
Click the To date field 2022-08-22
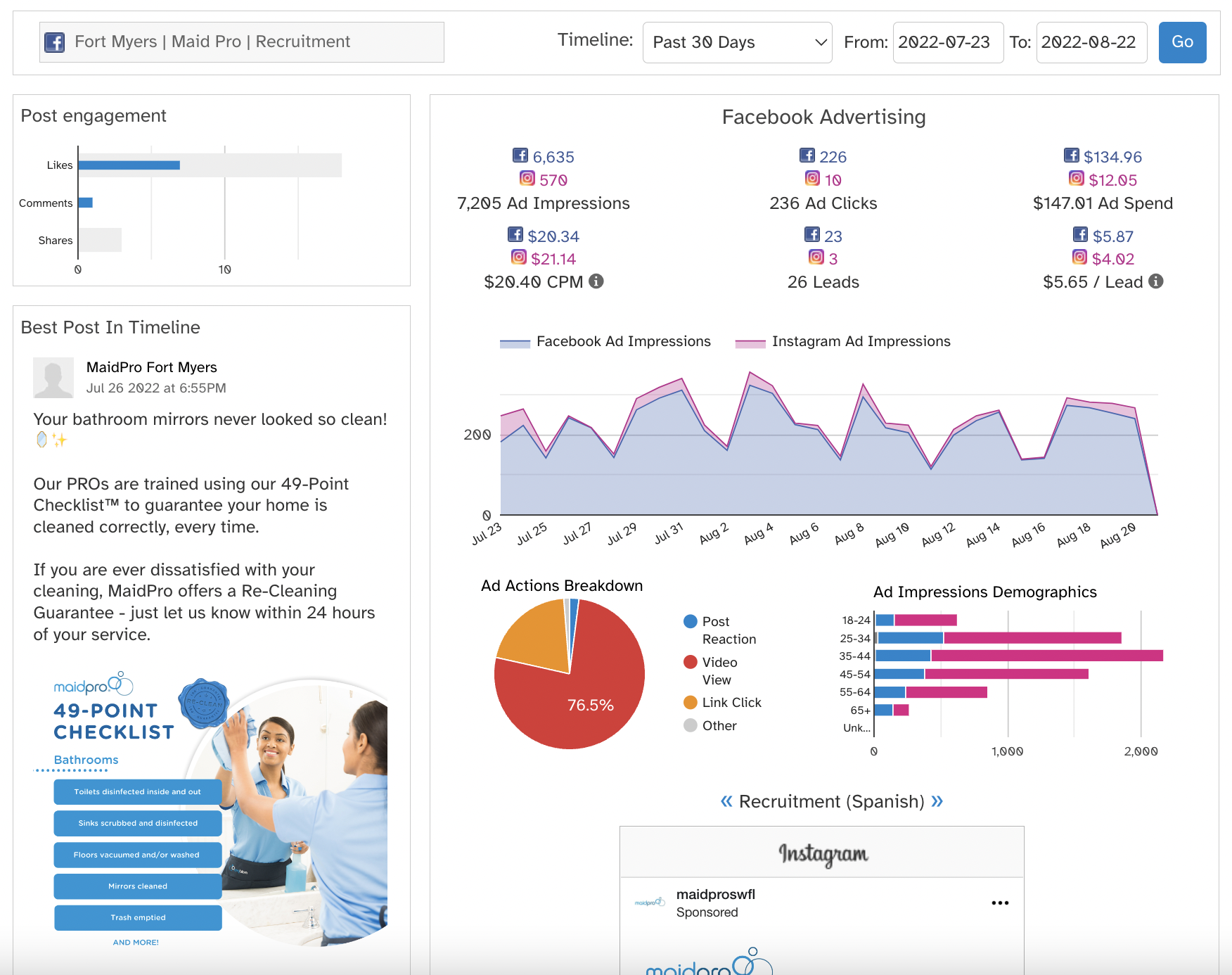1091,42
